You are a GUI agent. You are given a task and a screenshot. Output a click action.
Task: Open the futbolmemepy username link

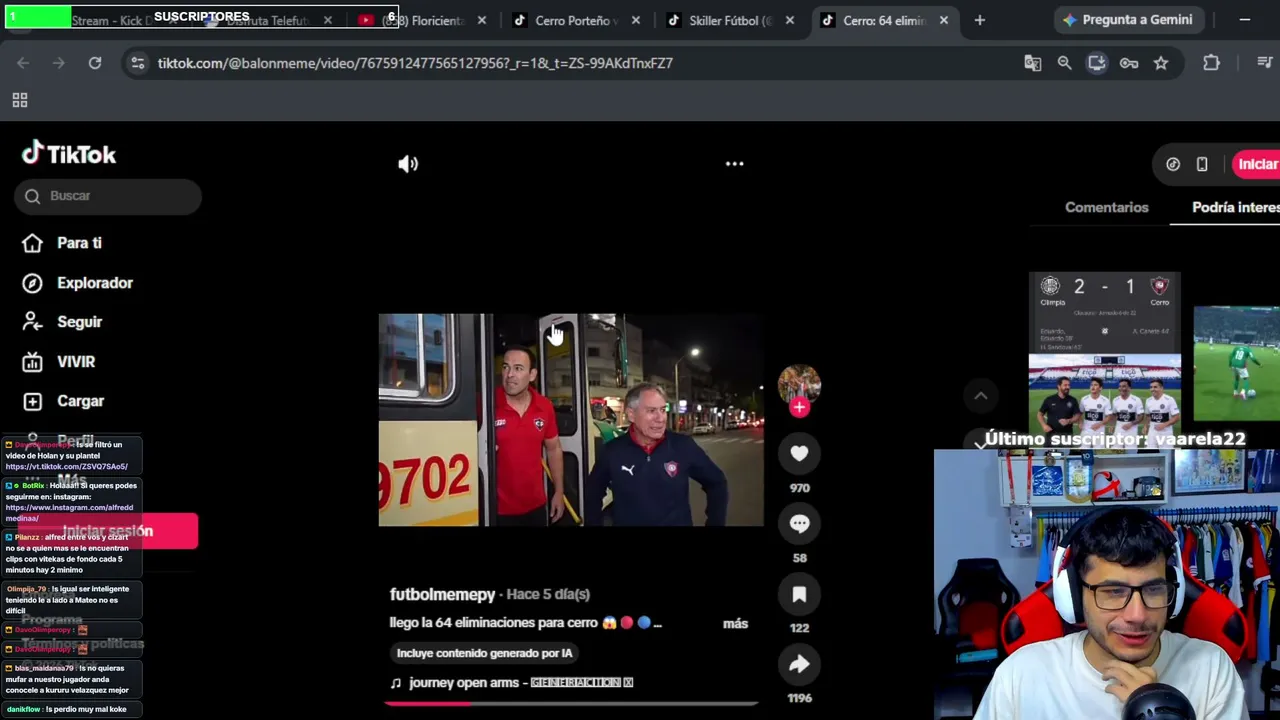click(x=442, y=594)
